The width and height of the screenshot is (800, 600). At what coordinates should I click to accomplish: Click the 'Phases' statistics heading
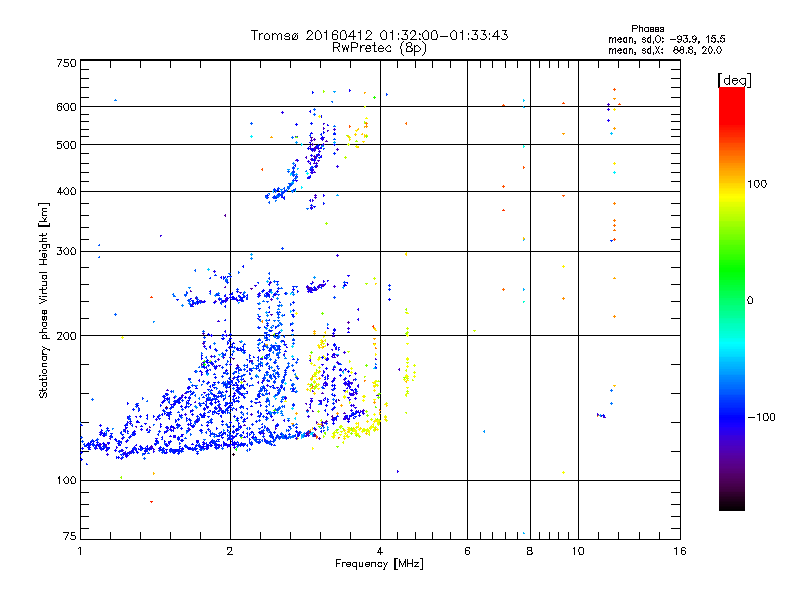pyautogui.click(x=647, y=29)
